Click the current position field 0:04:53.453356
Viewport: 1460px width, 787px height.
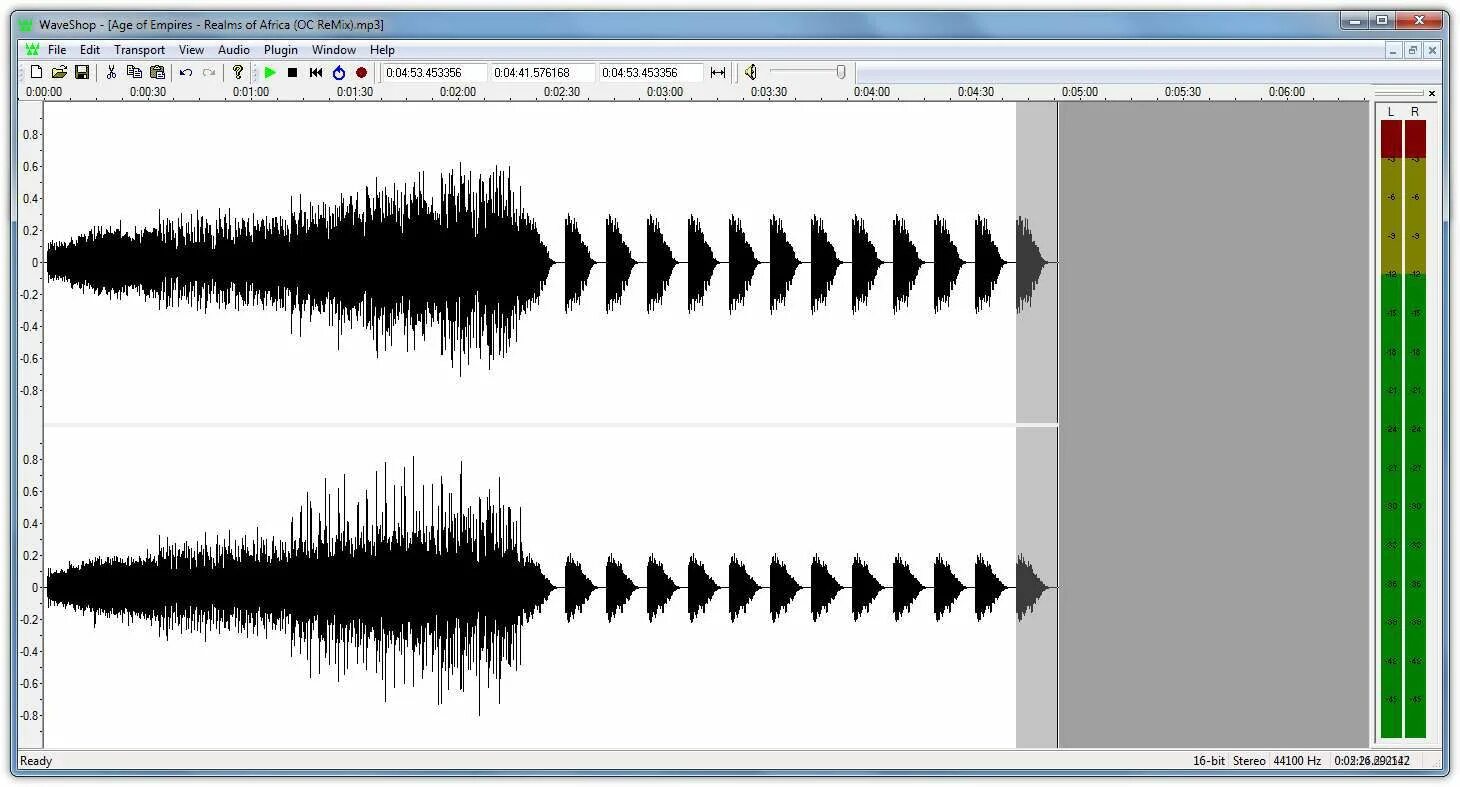(x=434, y=72)
